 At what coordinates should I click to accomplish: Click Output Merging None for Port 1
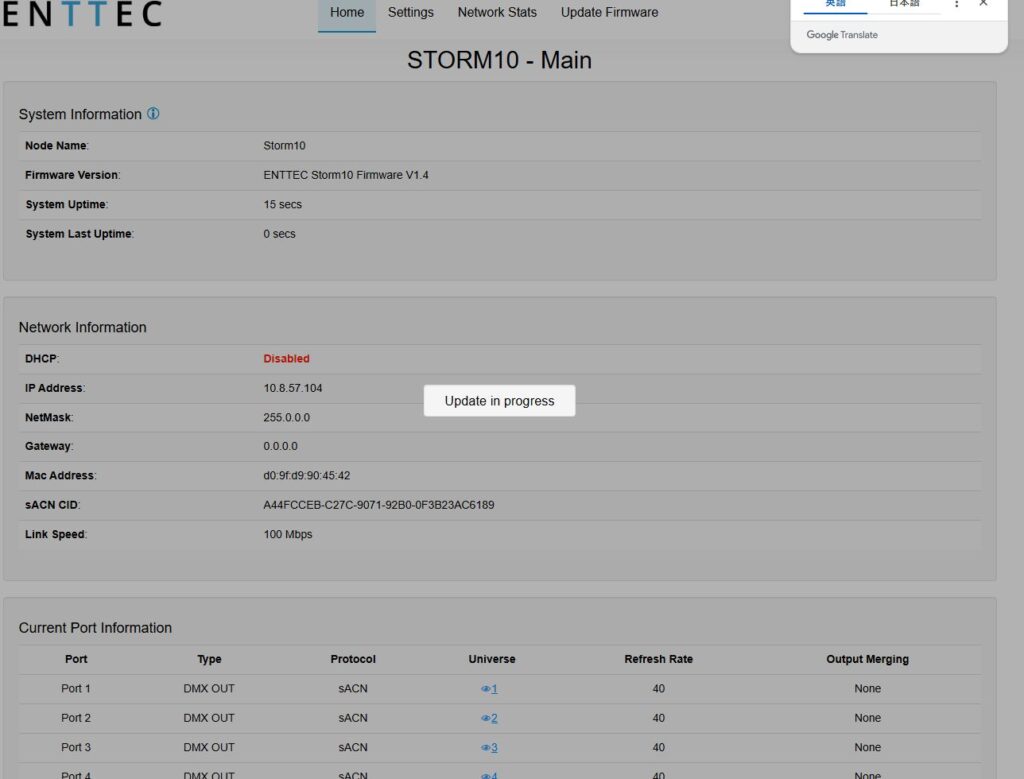click(x=867, y=688)
